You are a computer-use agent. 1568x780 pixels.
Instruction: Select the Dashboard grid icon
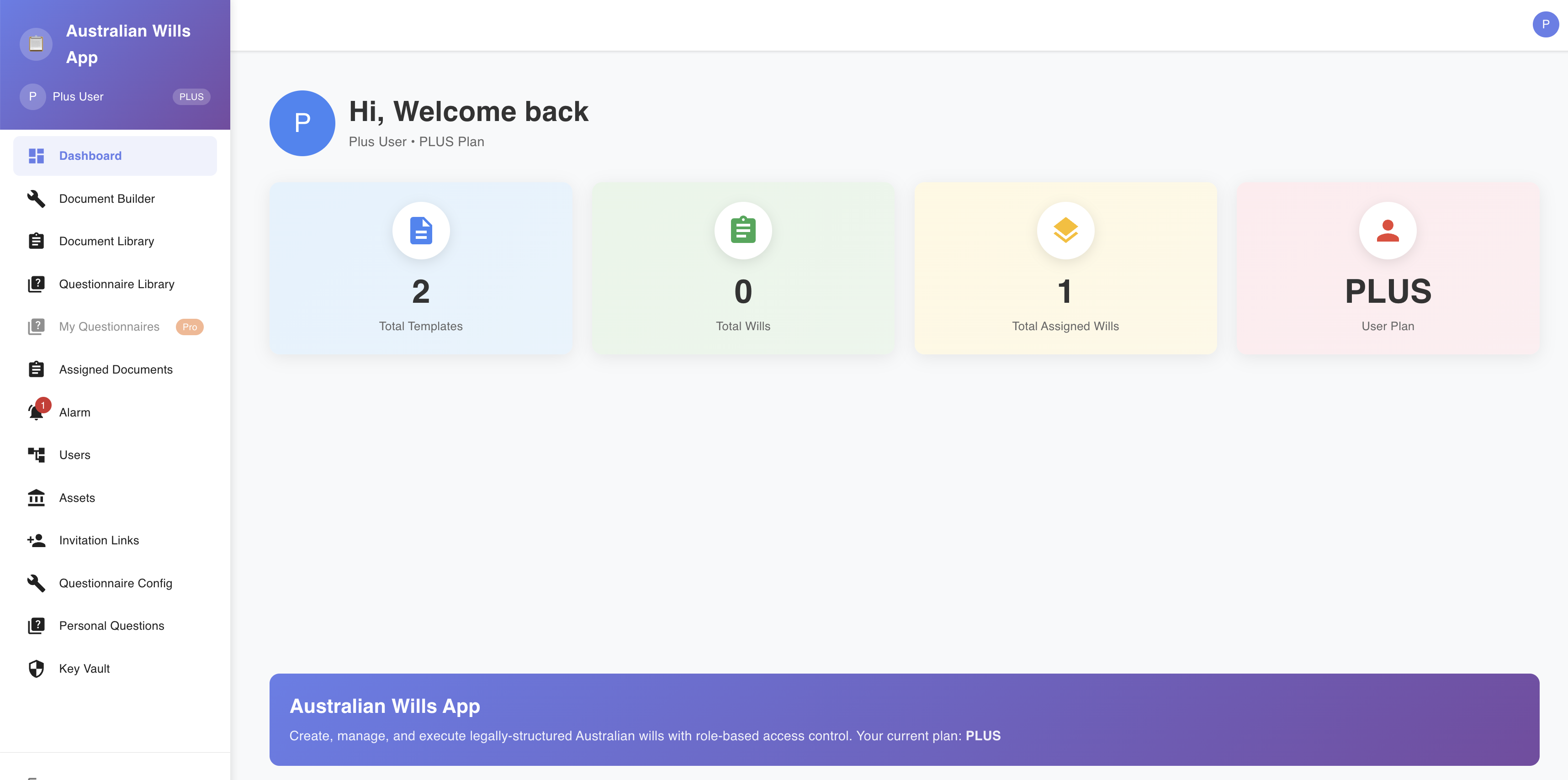pyautogui.click(x=36, y=156)
